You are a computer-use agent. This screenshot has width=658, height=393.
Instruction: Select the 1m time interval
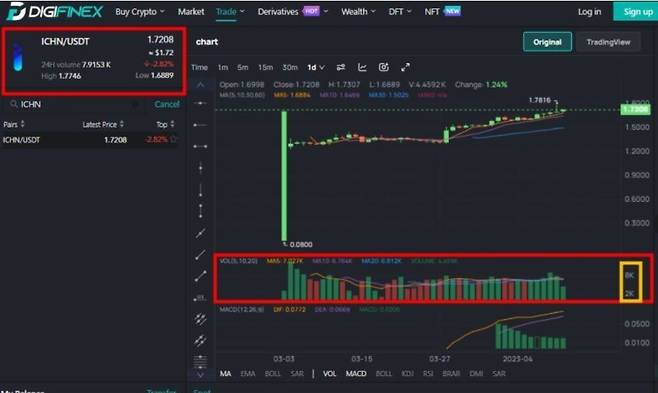[x=222, y=67]
